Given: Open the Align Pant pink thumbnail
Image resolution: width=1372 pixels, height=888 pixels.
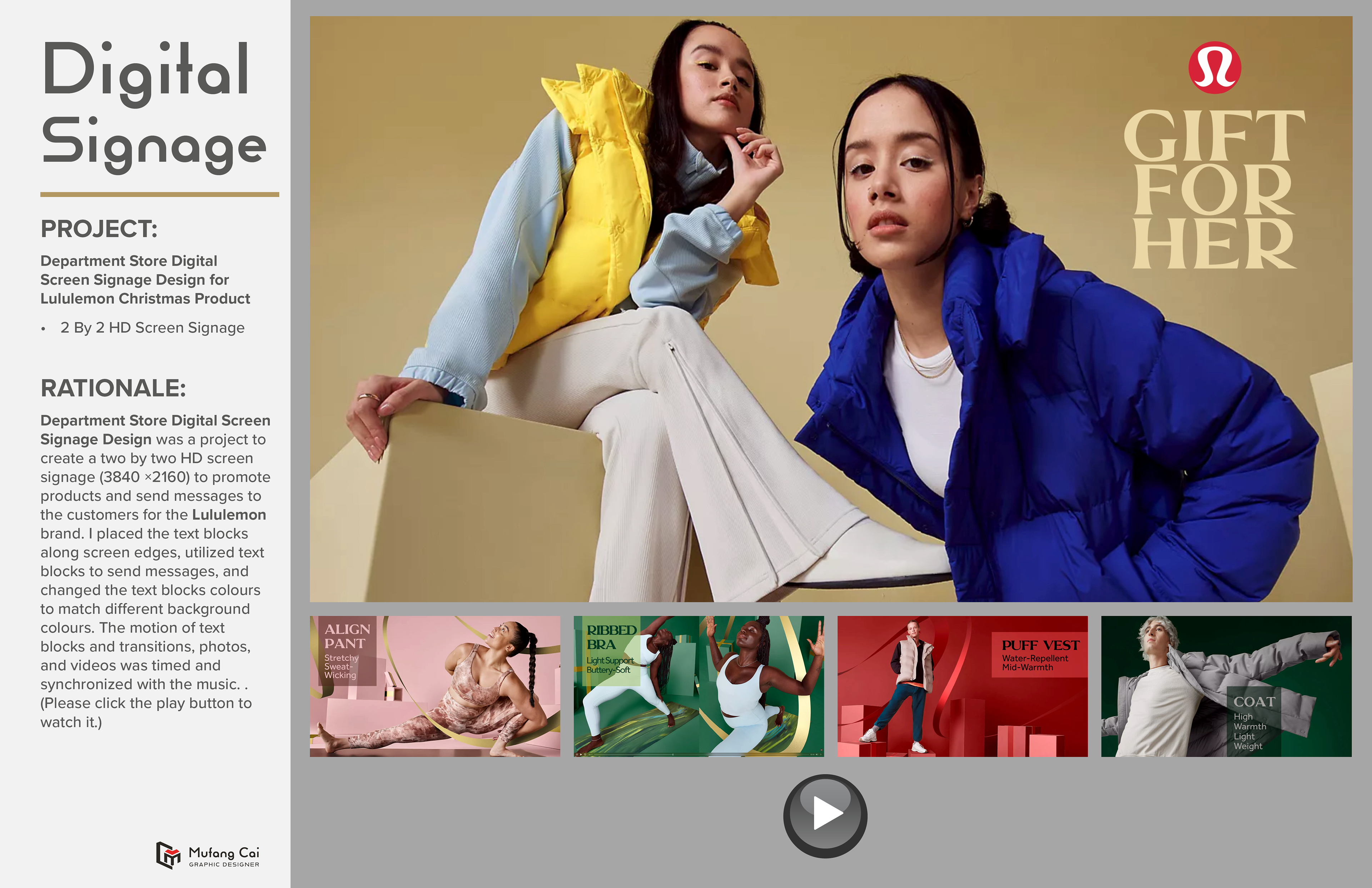Looking at the screenshot, I should pos(435,686).
